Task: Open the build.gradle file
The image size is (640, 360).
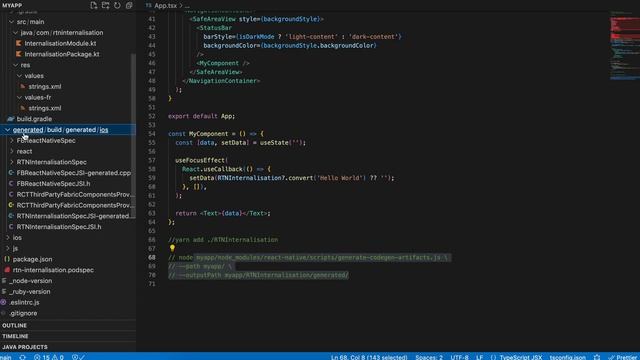Action: tap(34, 119)
